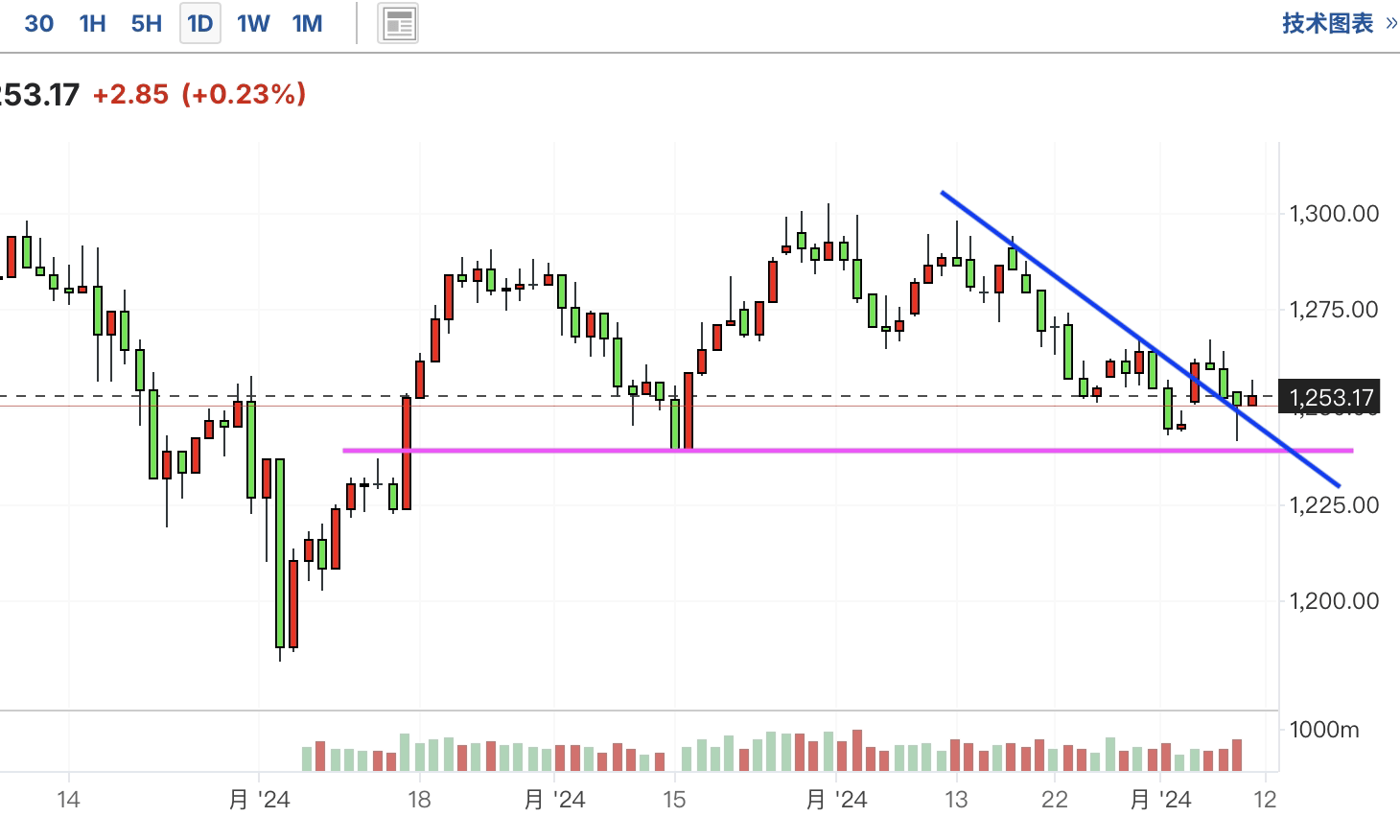Click the 13 date axis label
The height and width of the screenshot is (840, 1400).
click(956, 799)
